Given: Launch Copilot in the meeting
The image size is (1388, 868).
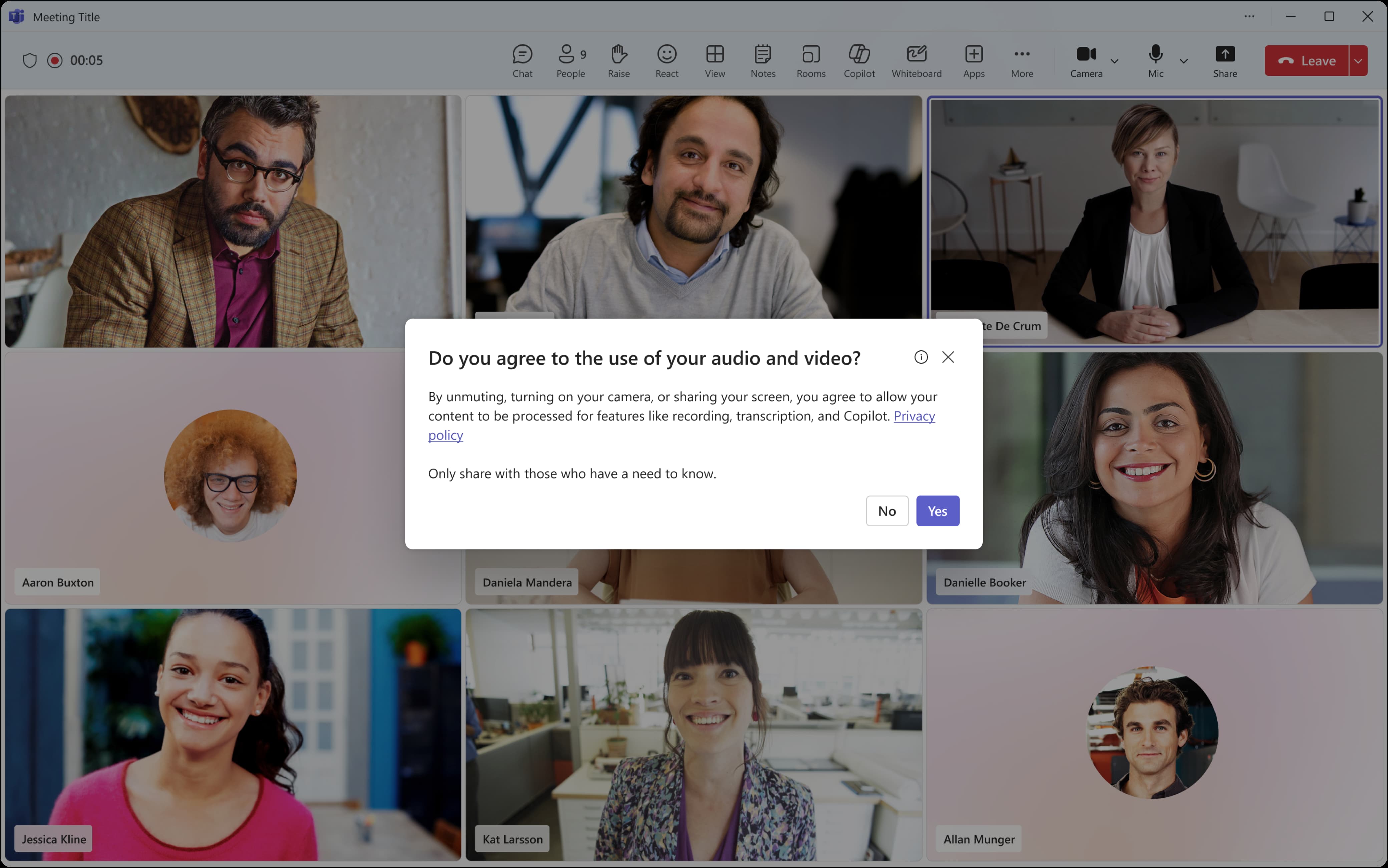Looking at the screenshot, I should point(859,61).
